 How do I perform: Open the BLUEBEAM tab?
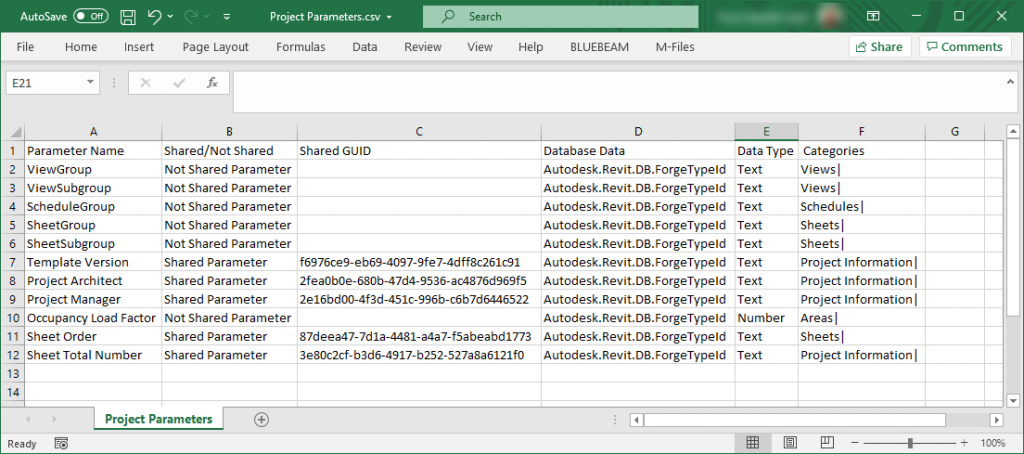tap(600, 47)
